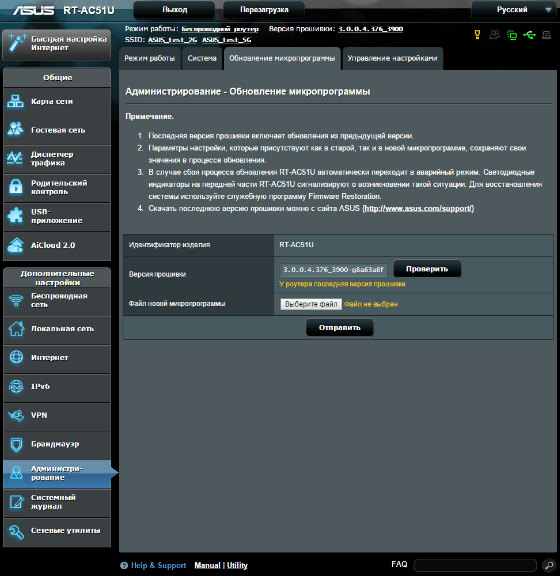This screenshot has width=560, height=576.
Task: Click the Help & Support footer link
Action: pos(158,565)
